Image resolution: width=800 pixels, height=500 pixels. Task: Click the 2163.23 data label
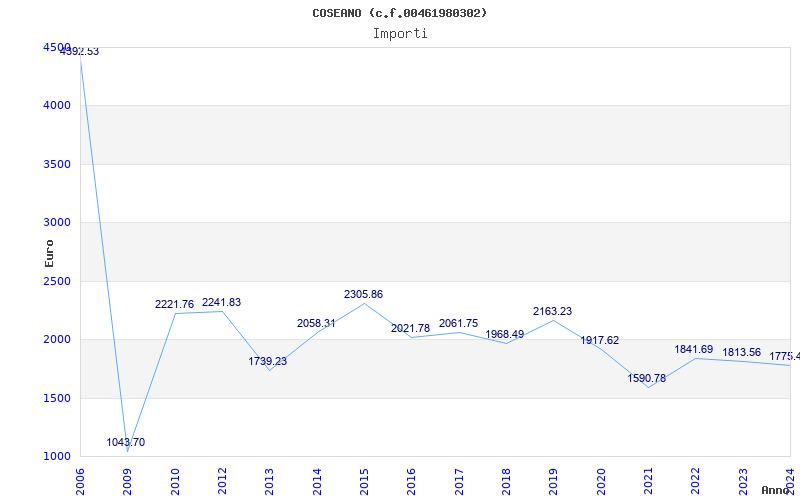click(x=553, y=311)
